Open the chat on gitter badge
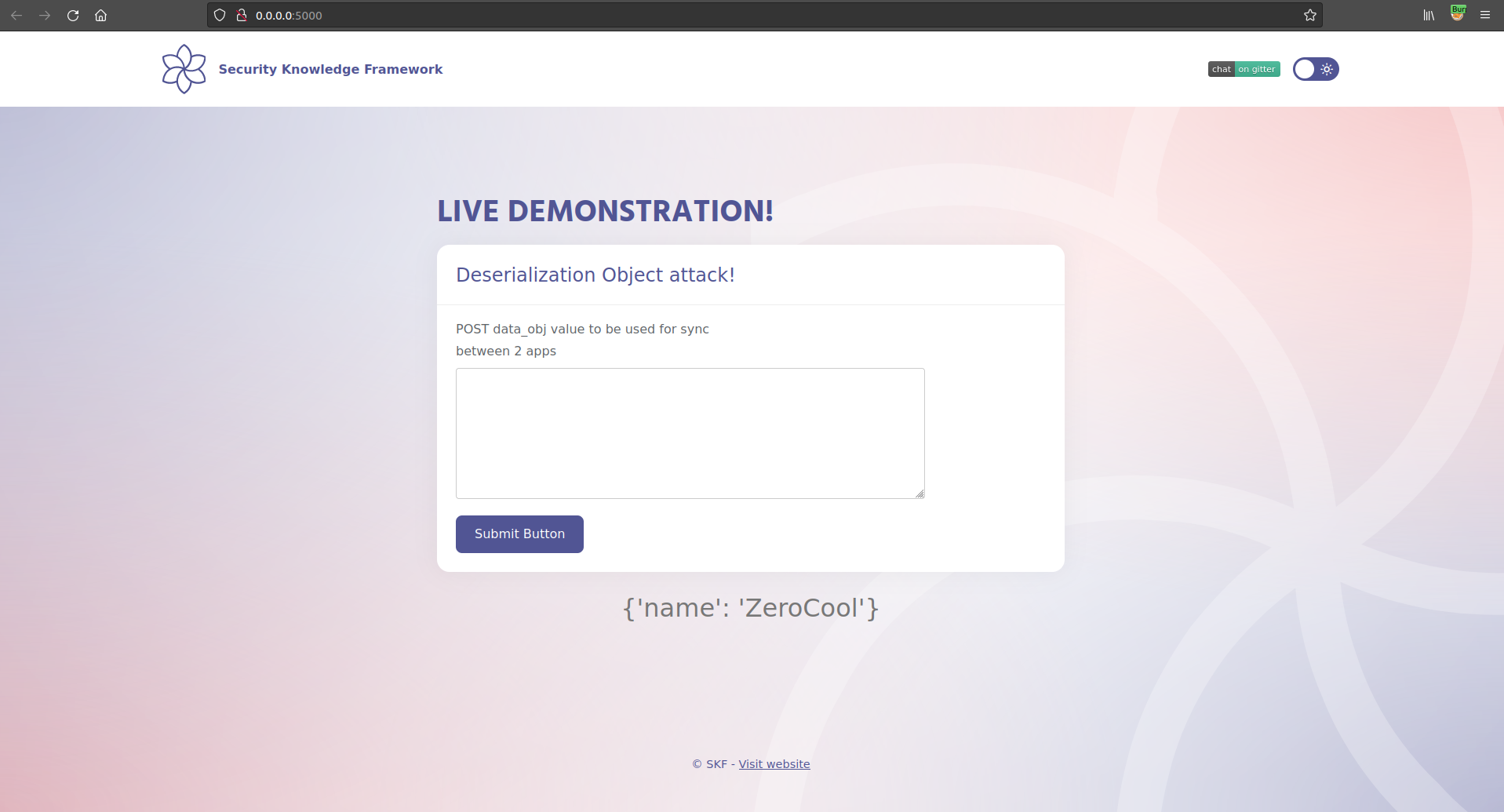Screen dimensions: 1504x812 point(1244,69)
